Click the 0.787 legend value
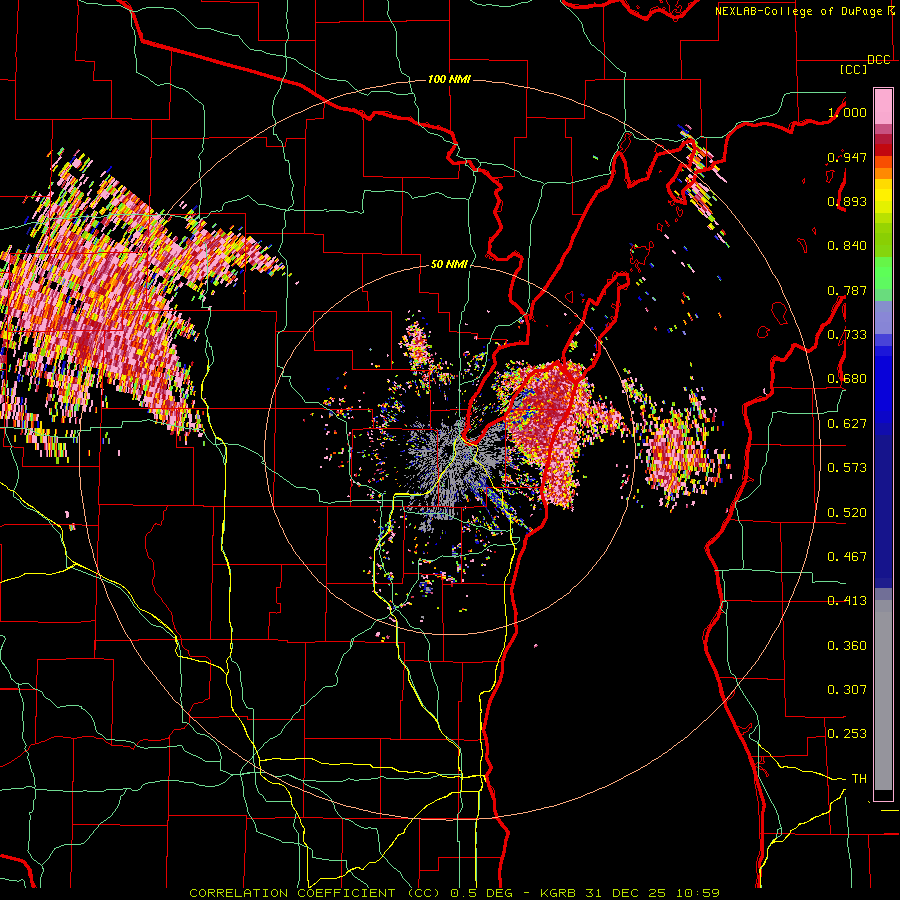Image resolution: width=900 pixels, height=900 pixels. 847,290
